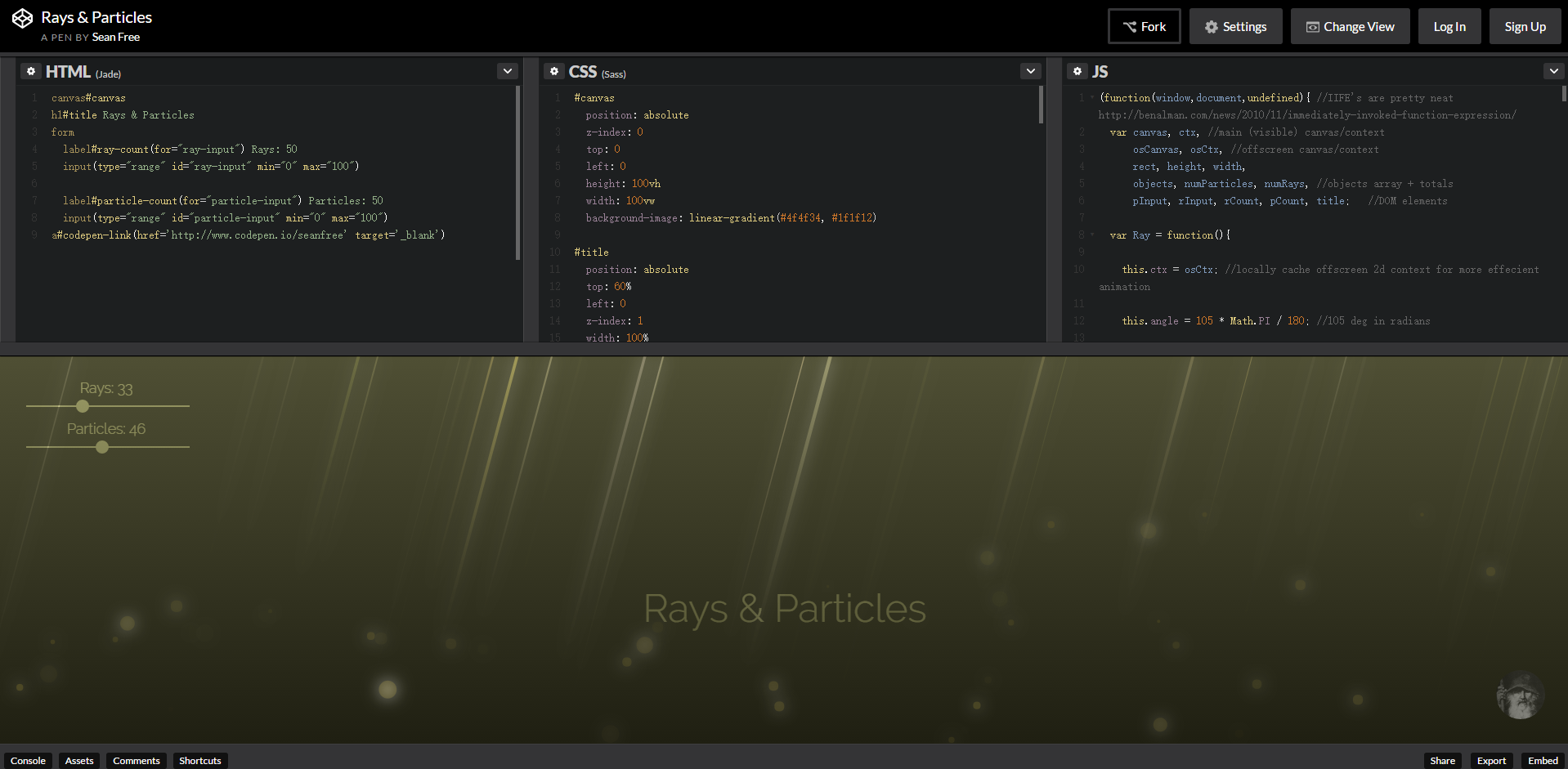Viewport: 1568px width, 769px height.
Task: Click the "osCanvas, osCtx" JS line
Action: point(1256,150)
